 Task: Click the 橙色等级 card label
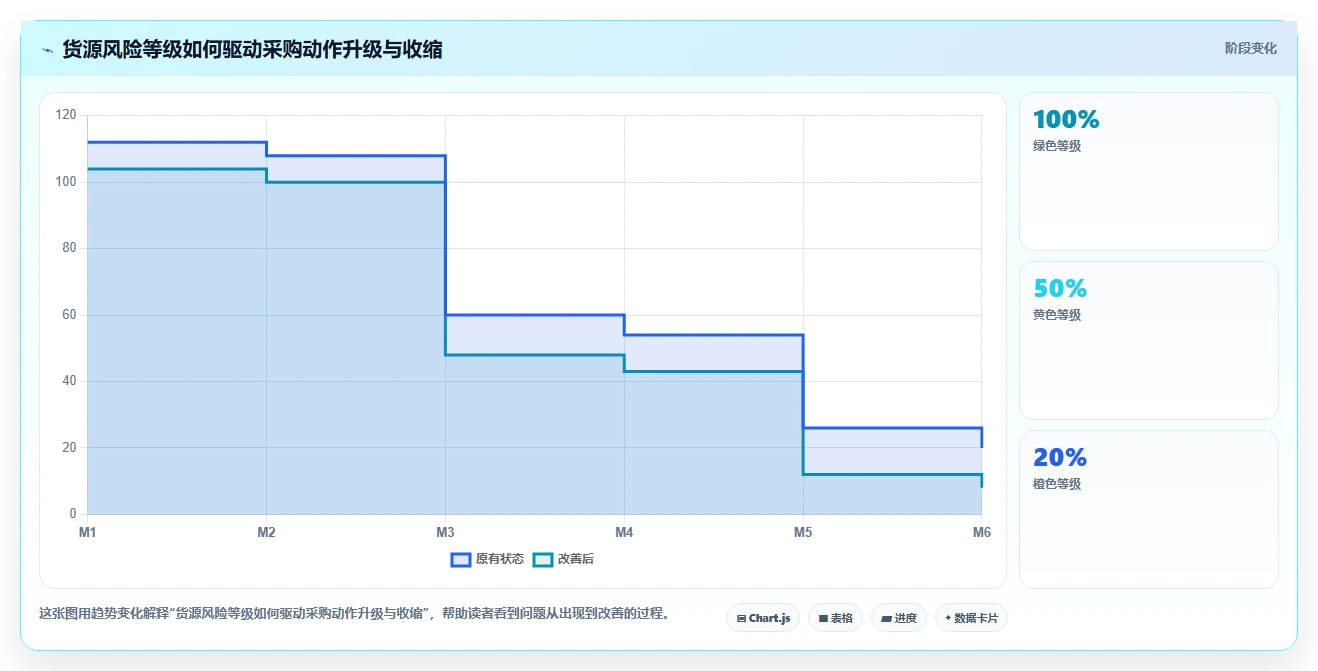point(1057,484)
